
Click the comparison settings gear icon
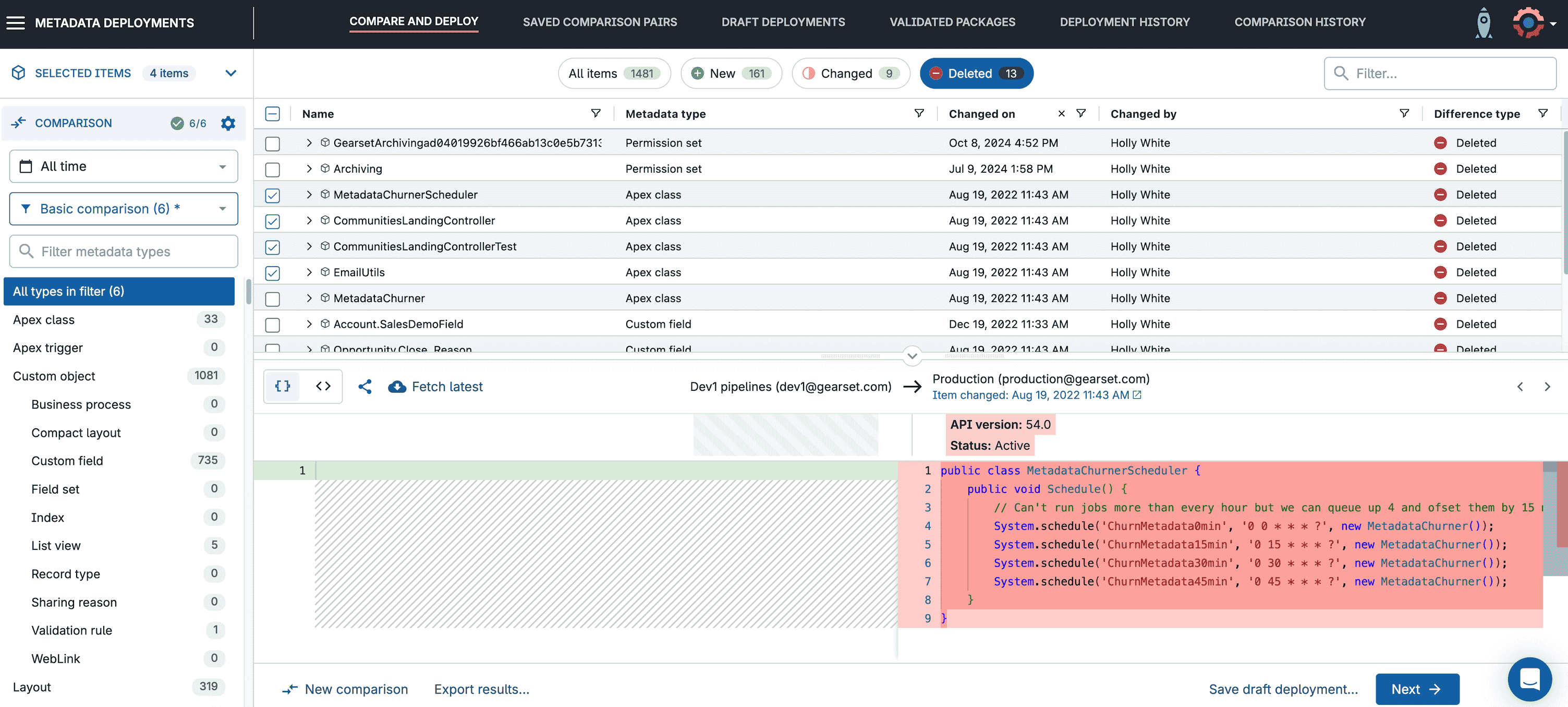(228, 123)
